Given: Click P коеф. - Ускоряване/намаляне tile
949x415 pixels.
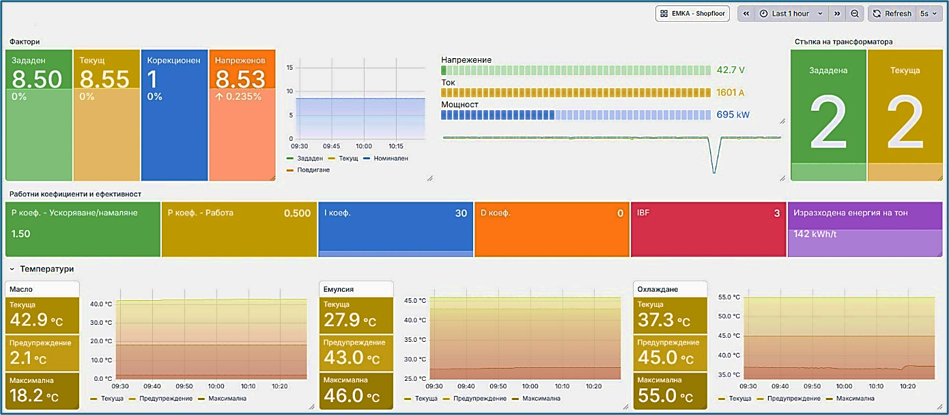Looking at the screenshot, I should coord(83,229).
